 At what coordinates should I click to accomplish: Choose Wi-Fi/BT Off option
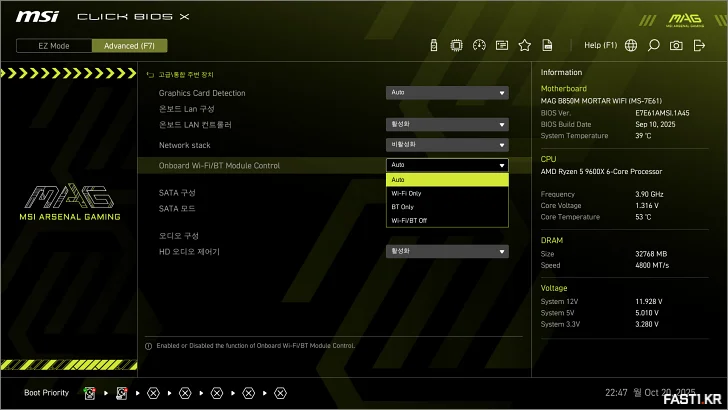[447, 221]
